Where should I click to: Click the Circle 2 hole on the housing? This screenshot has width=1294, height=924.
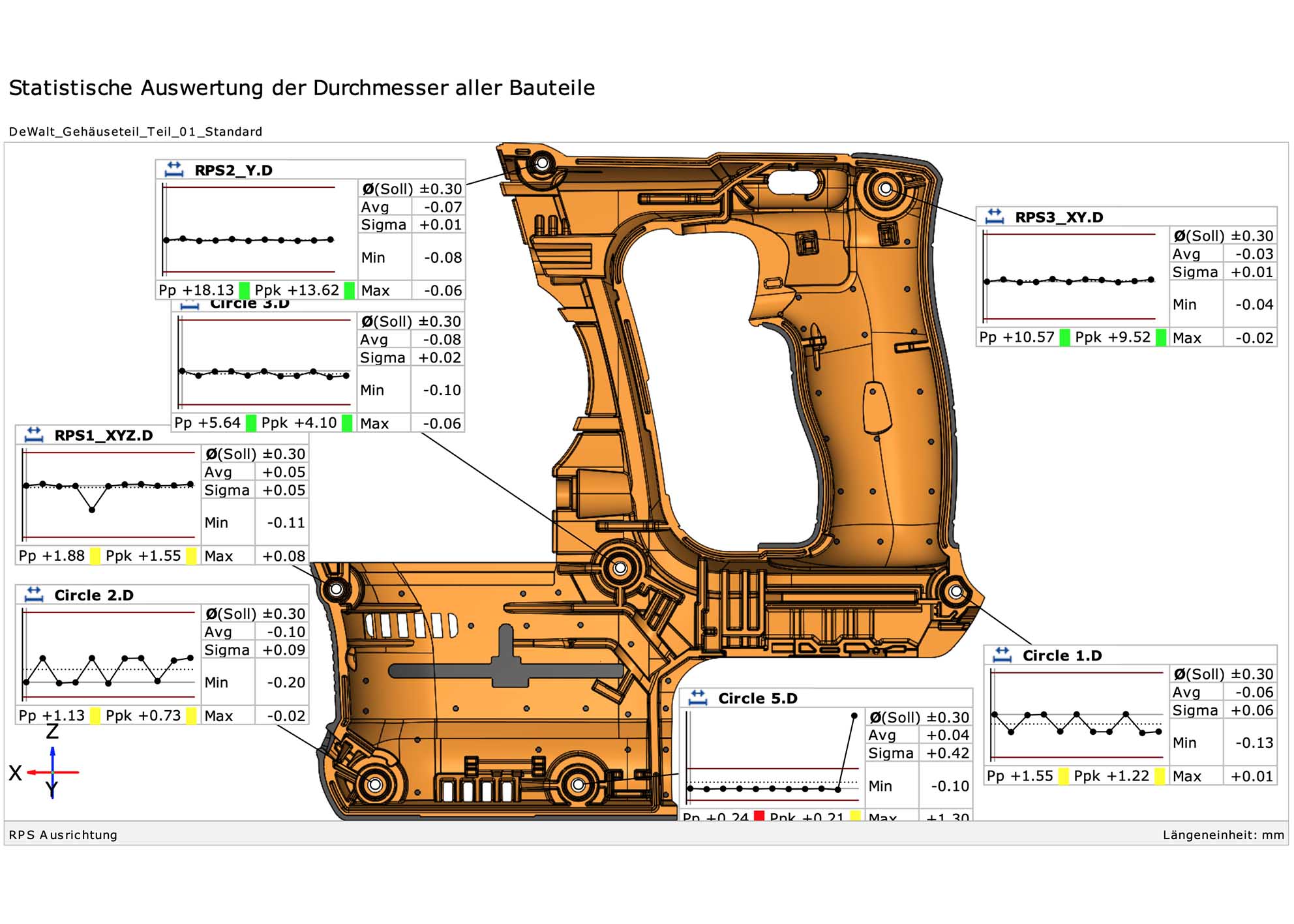[x=374, y=784]
